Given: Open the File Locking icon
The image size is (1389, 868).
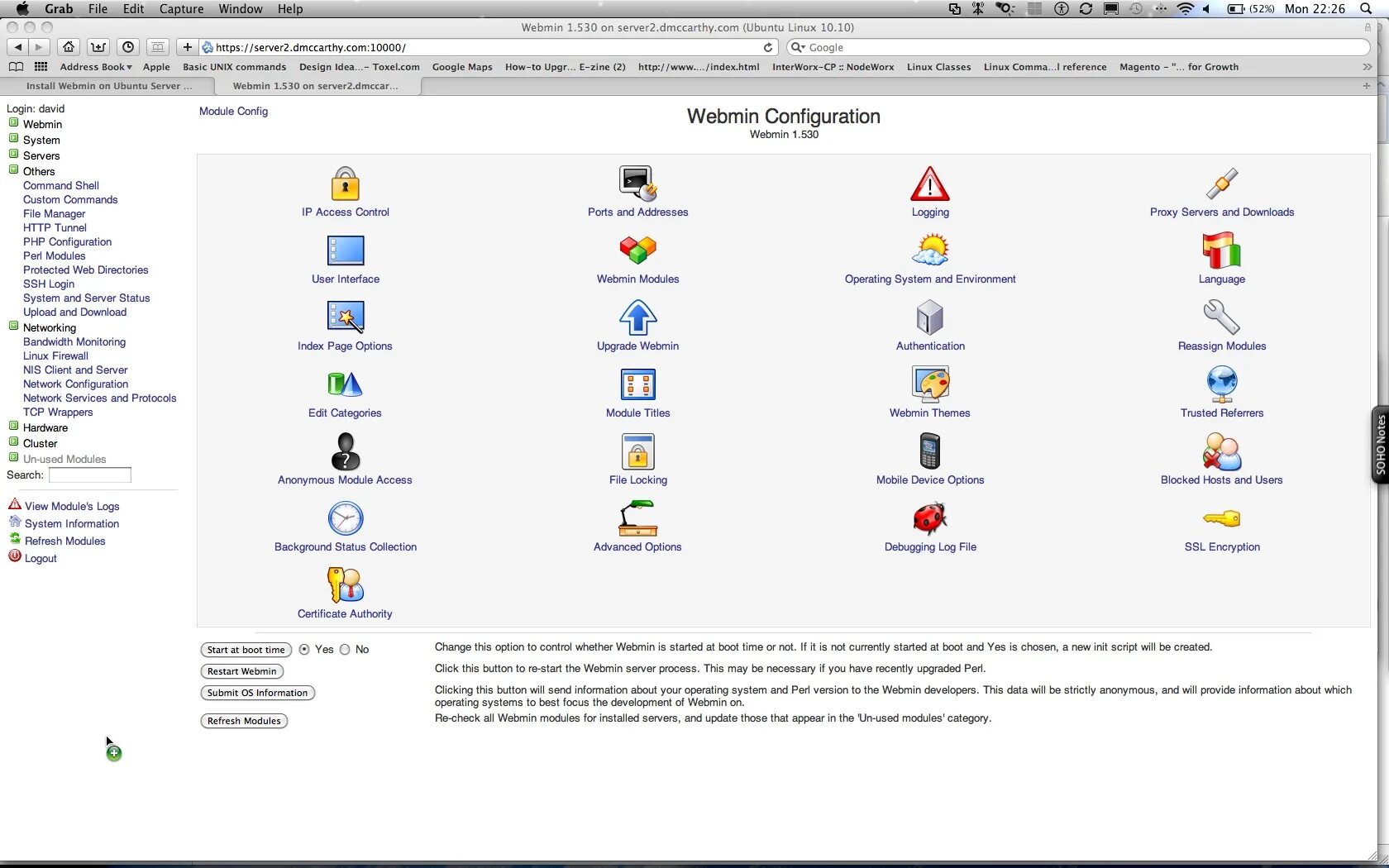Looking at the screenshot, I should (638, 451).
